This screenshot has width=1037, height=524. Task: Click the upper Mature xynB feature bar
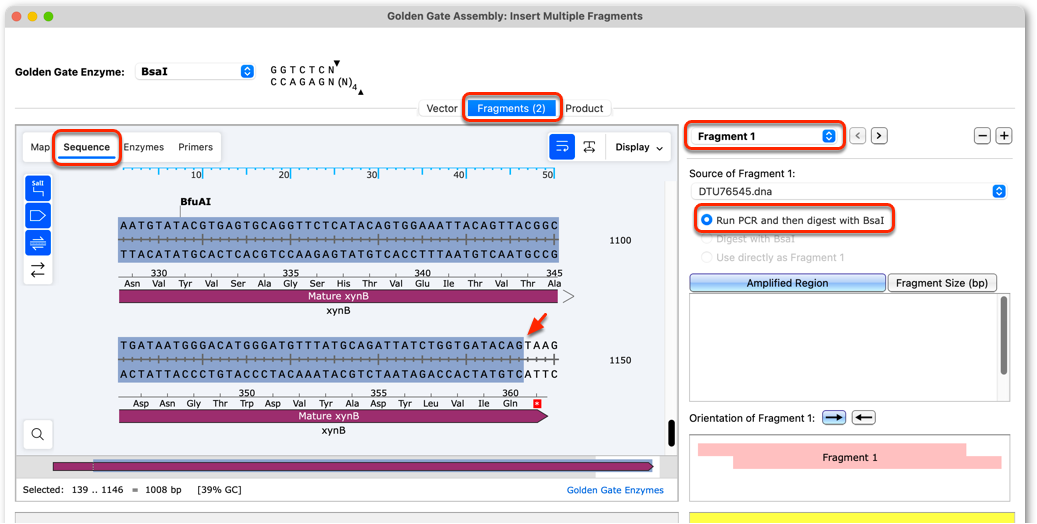coord(338,296)
